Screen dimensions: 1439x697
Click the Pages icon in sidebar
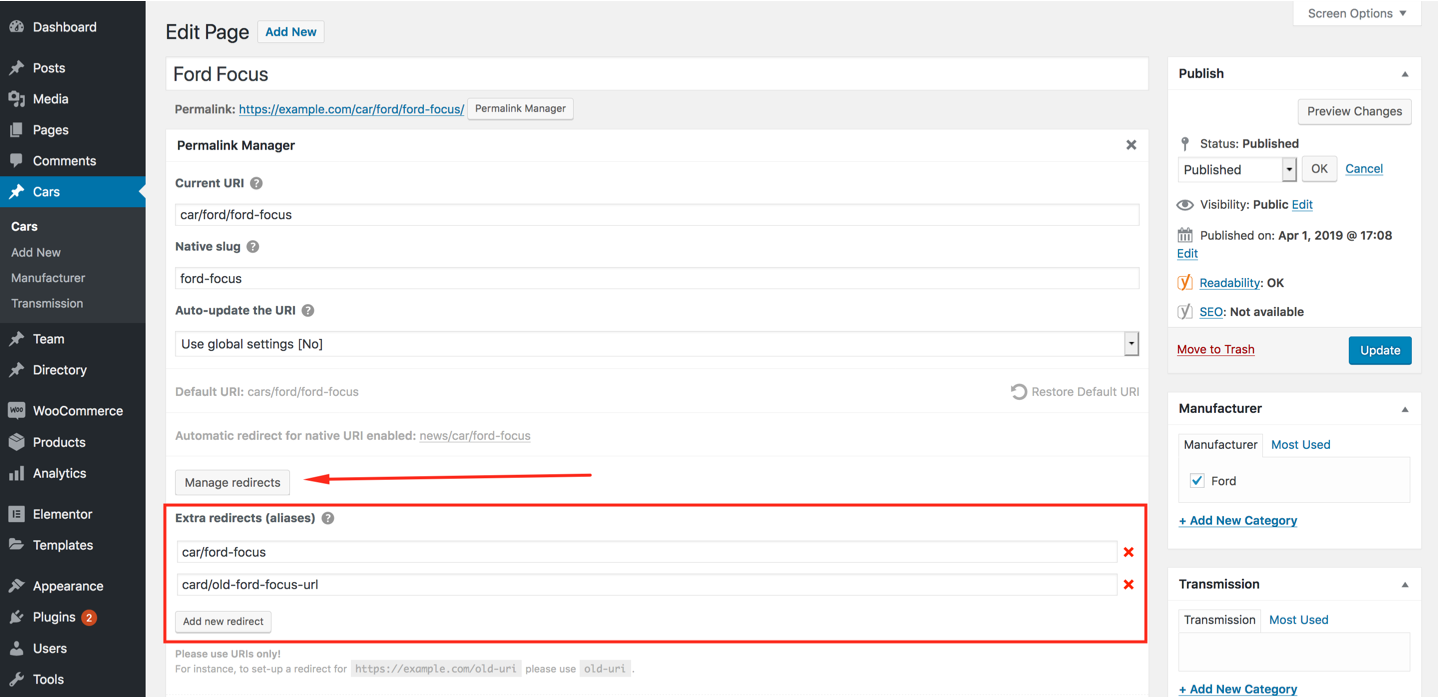[16, 130]
